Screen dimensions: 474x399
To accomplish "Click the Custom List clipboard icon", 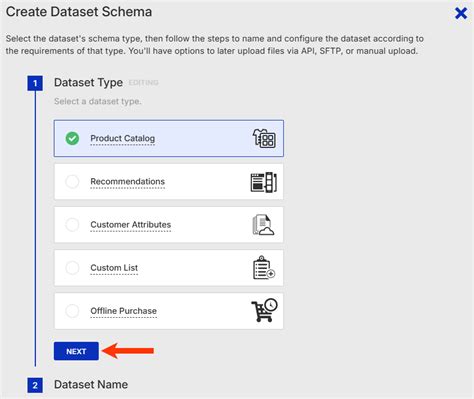I will [264, 268].
